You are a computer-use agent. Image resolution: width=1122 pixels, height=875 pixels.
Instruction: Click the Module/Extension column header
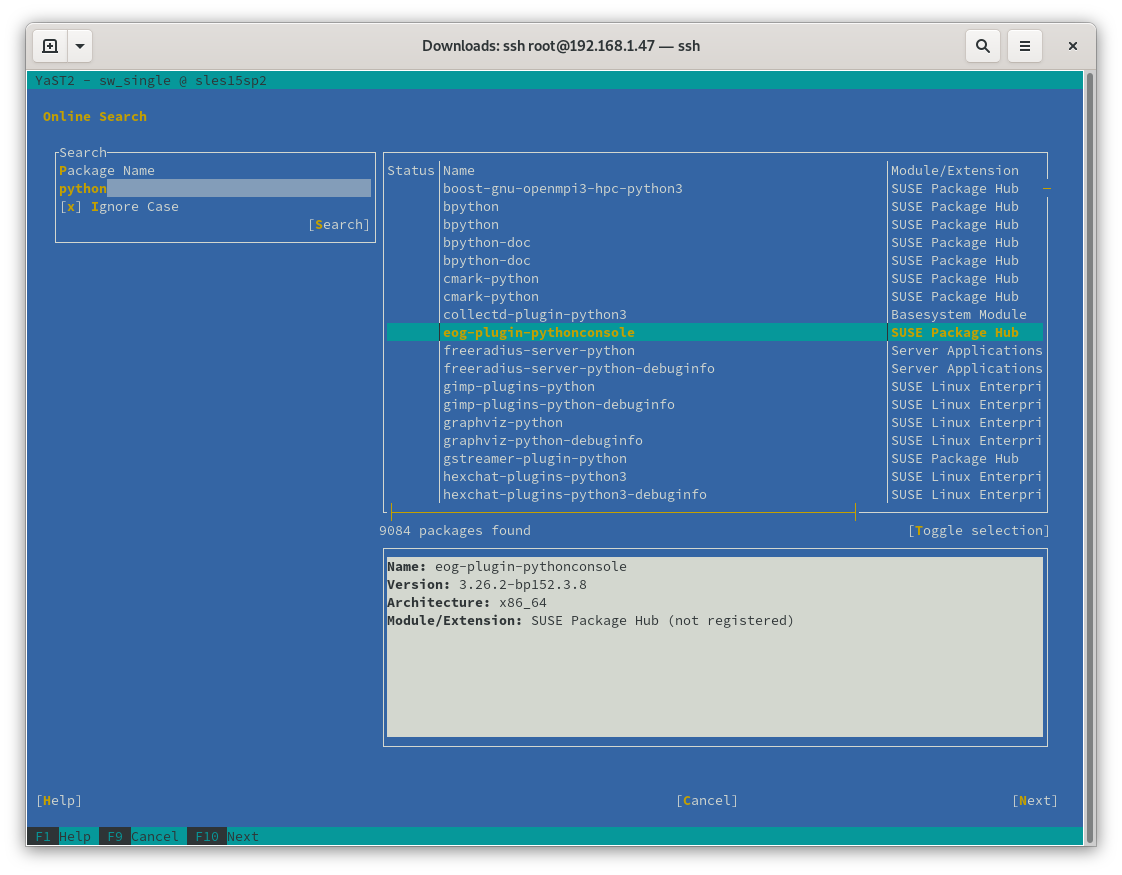[954, 171]
